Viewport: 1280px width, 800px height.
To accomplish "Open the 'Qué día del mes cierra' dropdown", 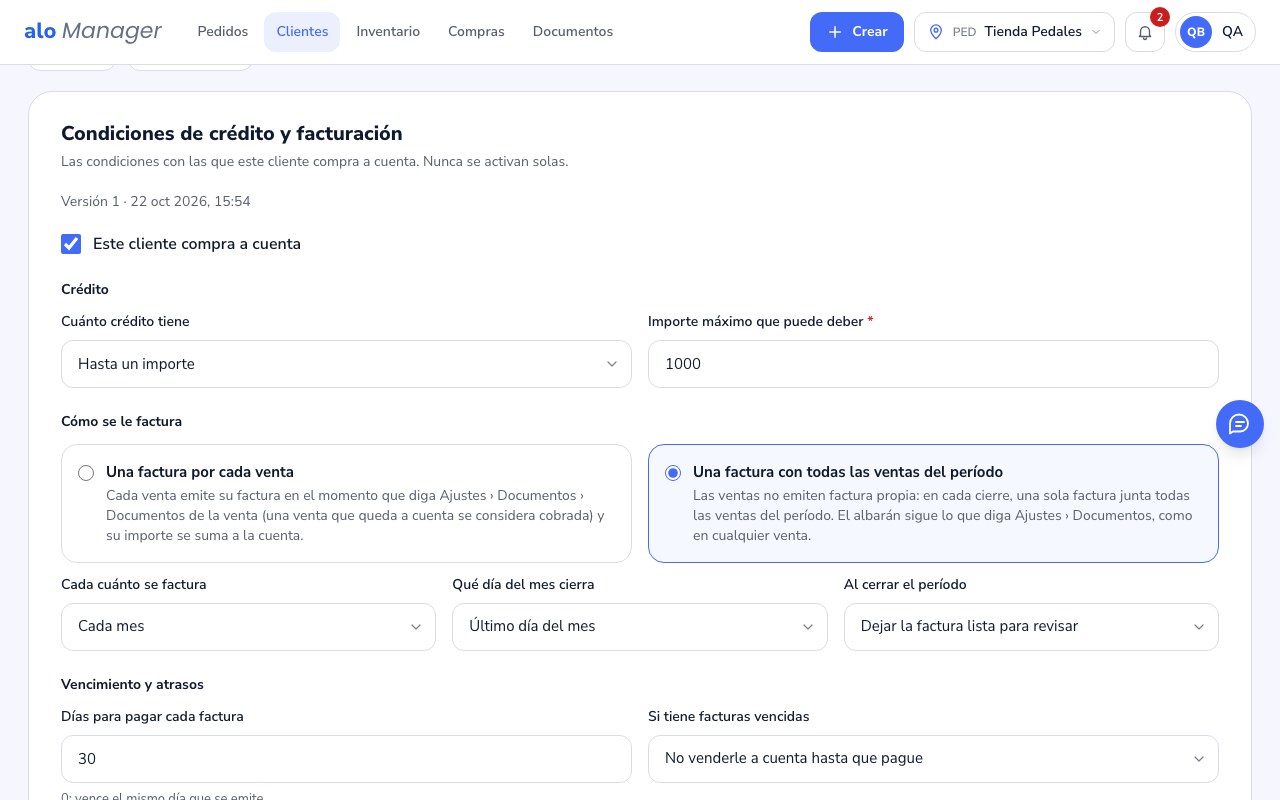I will 640,627.
